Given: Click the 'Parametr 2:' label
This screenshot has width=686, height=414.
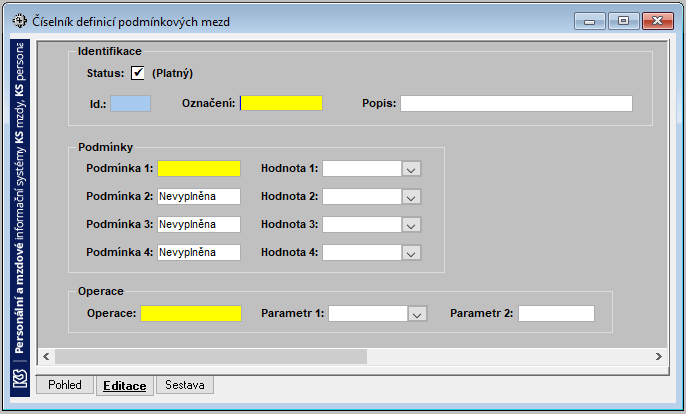Looking at the screenshot, I should pyautogui.click(x=481, y=313).
